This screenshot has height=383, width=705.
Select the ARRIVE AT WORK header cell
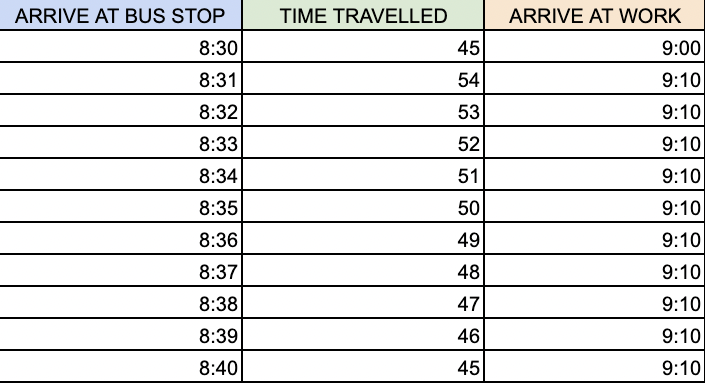pos(594,15)
